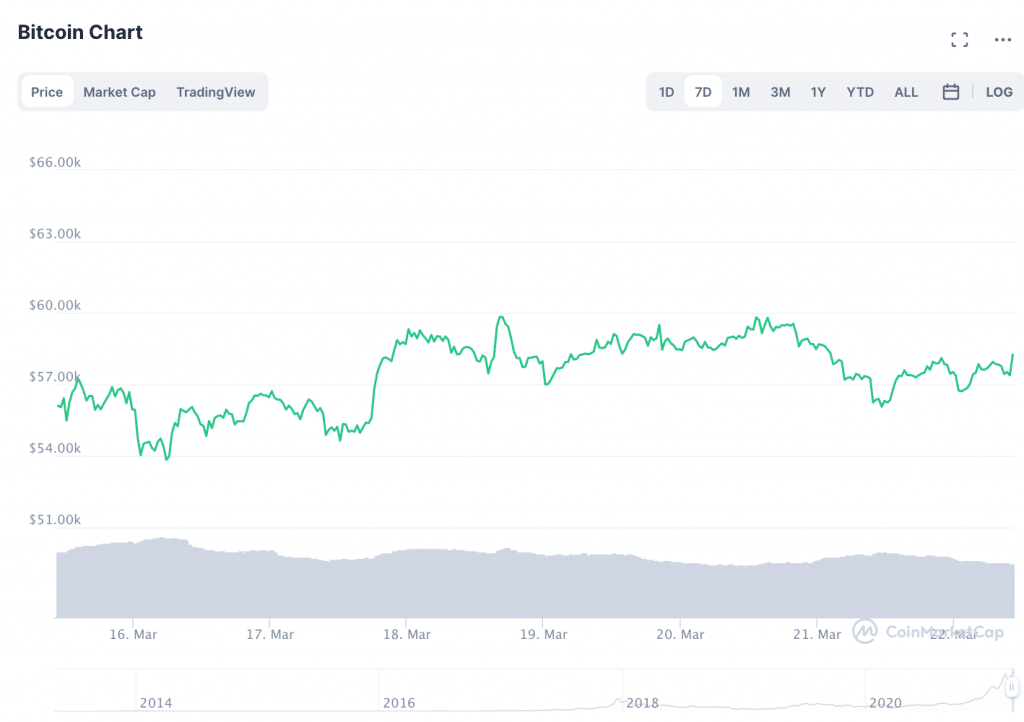
Task: Toggle the LOG scale button
Action: point(999,92)
